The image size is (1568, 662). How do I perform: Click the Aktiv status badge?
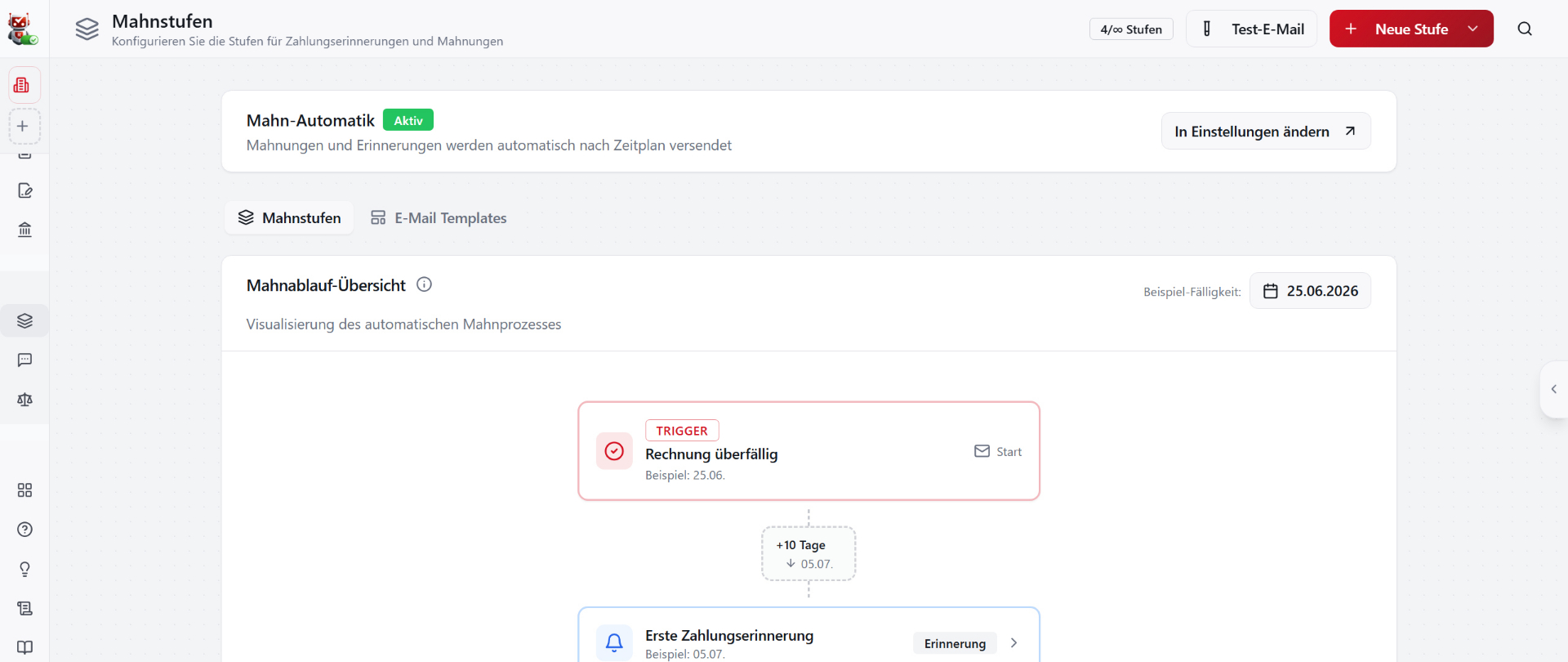[x=408, y=120]
